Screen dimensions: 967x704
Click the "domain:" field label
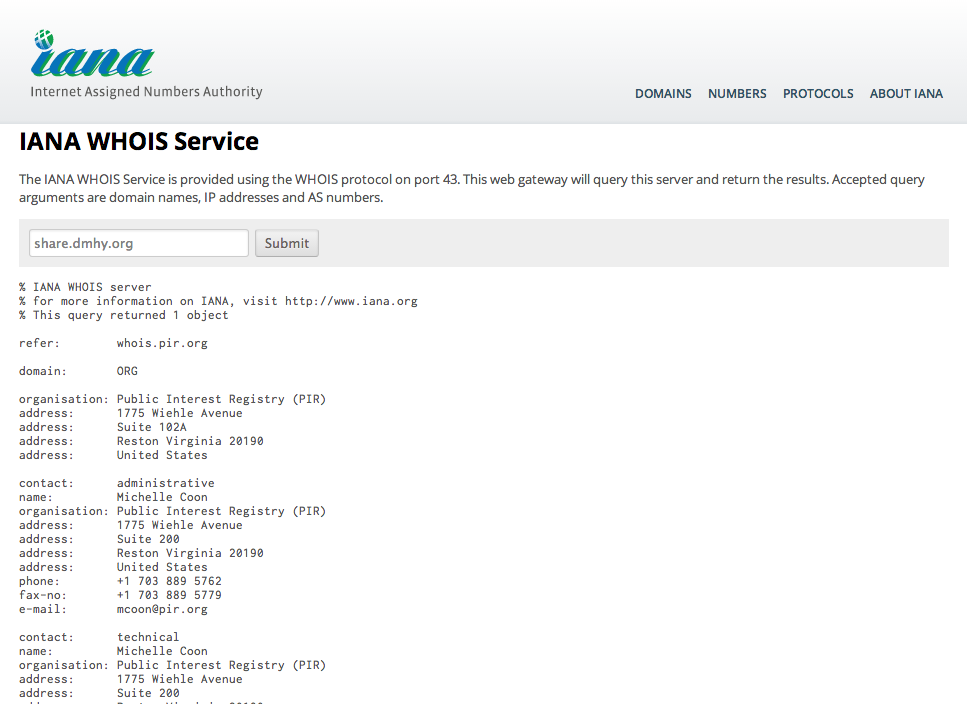click(43, 371)
